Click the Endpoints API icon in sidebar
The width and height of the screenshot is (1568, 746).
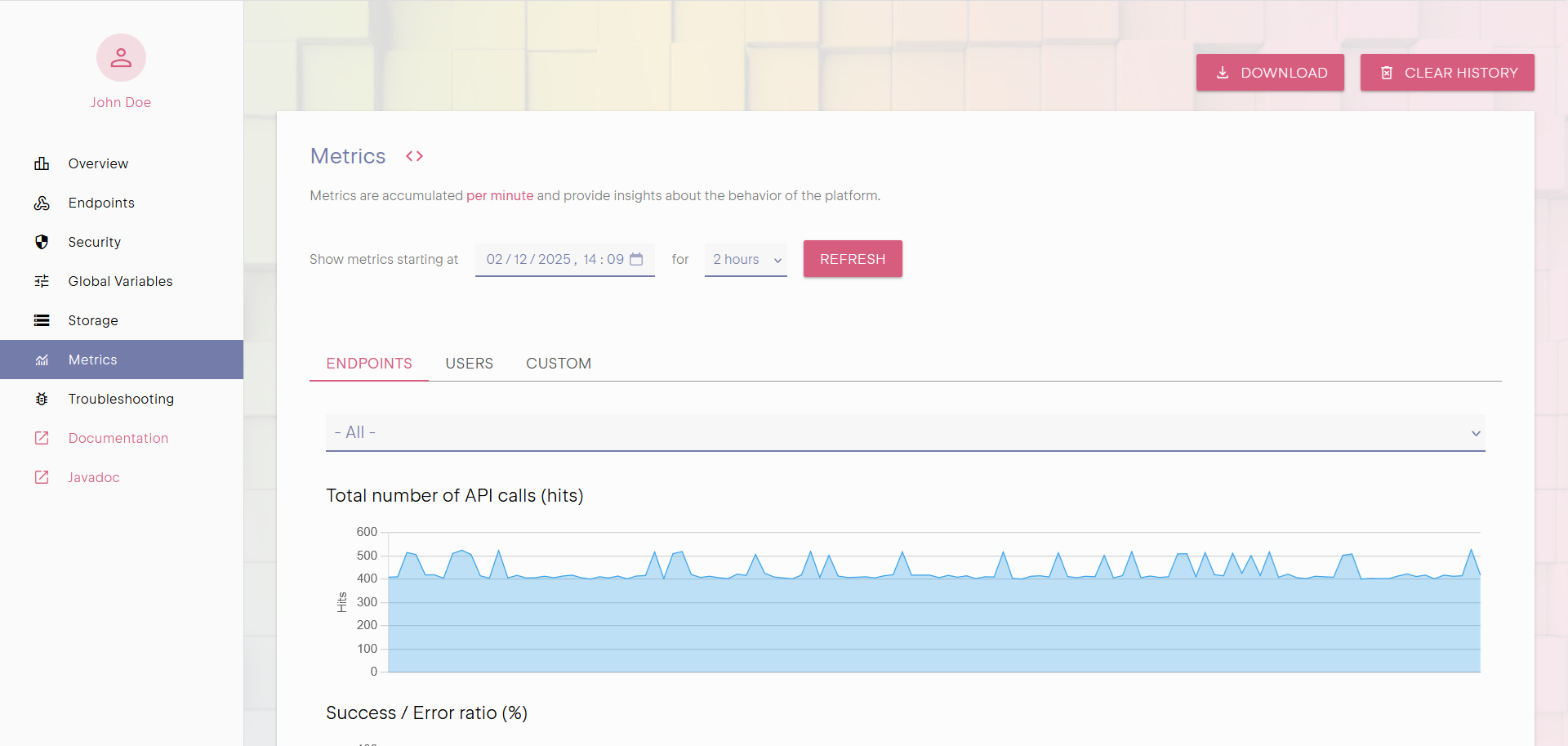point(42,203)
